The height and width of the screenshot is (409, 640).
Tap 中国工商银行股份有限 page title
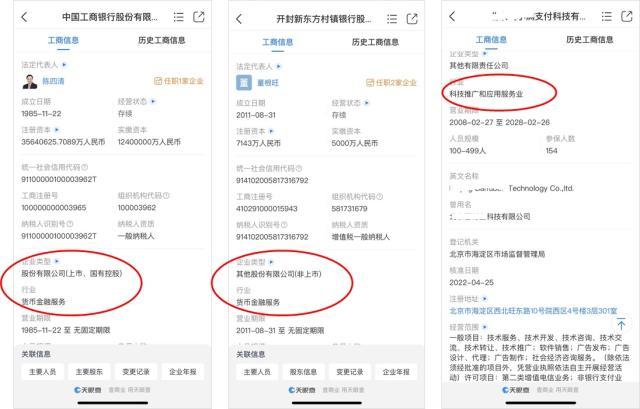click(x=110, y=17)
